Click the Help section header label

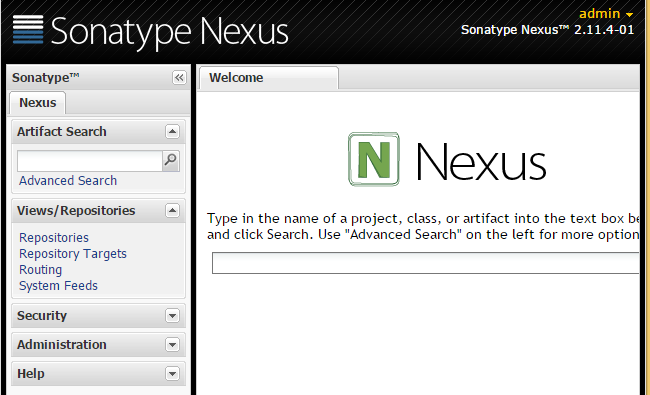[31, 374]
